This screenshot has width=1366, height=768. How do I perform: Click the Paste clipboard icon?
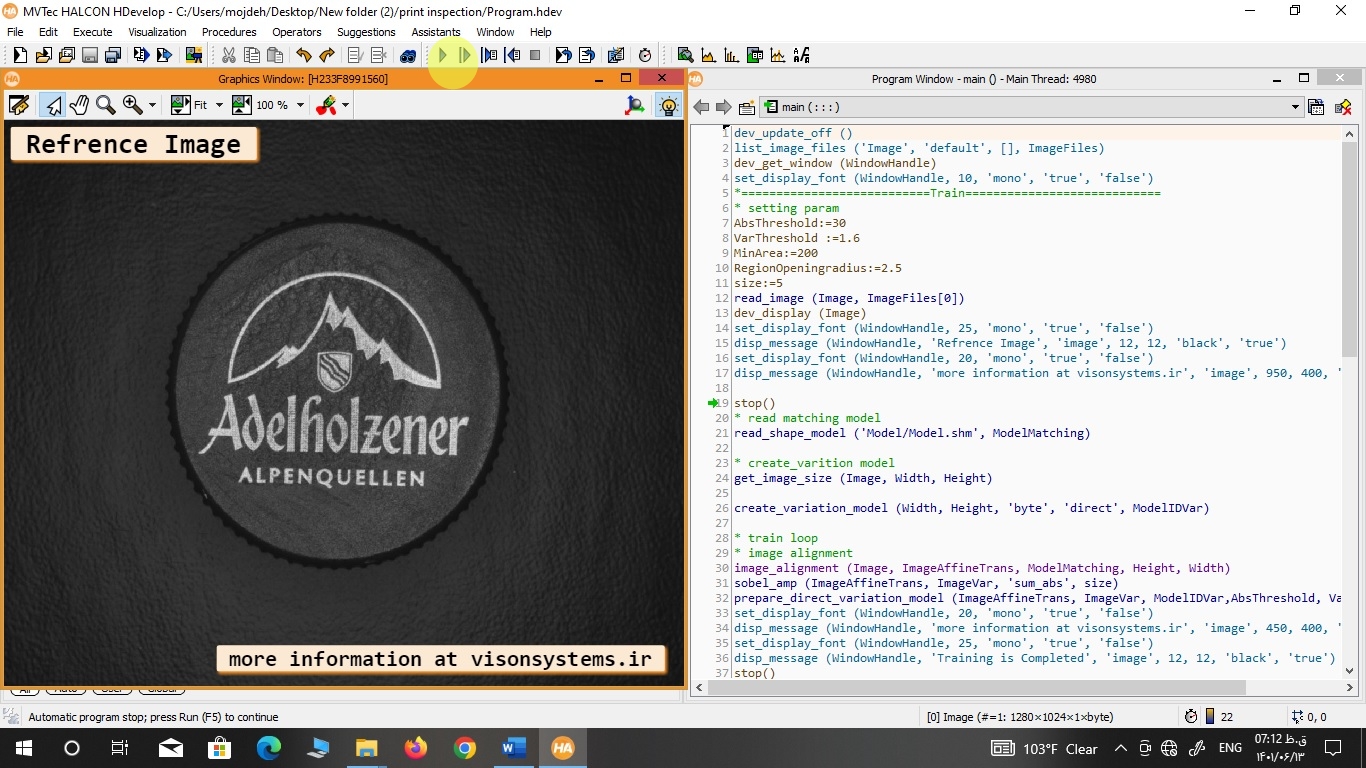click(x=275, y=56)
